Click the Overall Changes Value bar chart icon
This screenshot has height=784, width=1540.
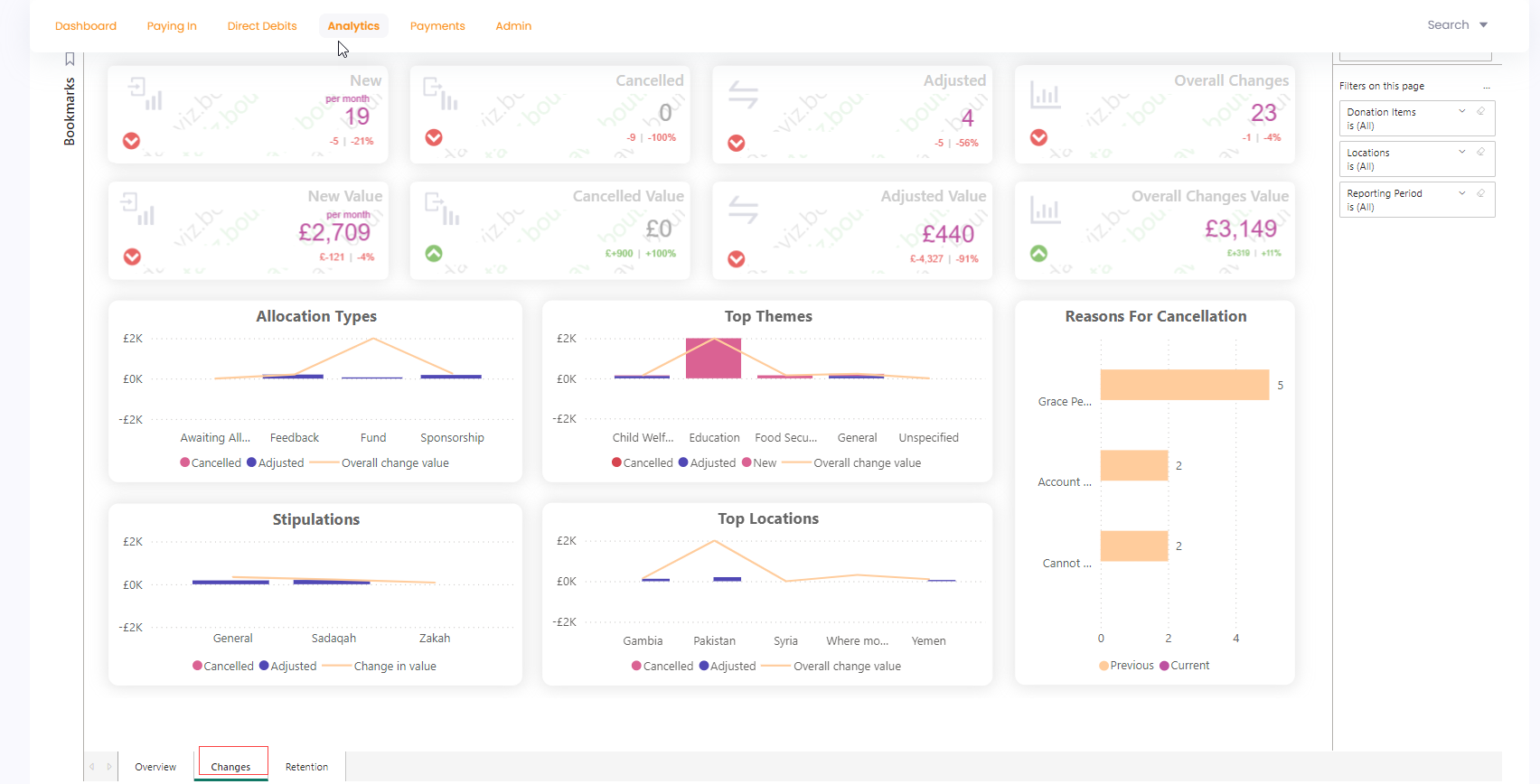click(1046, 210)
